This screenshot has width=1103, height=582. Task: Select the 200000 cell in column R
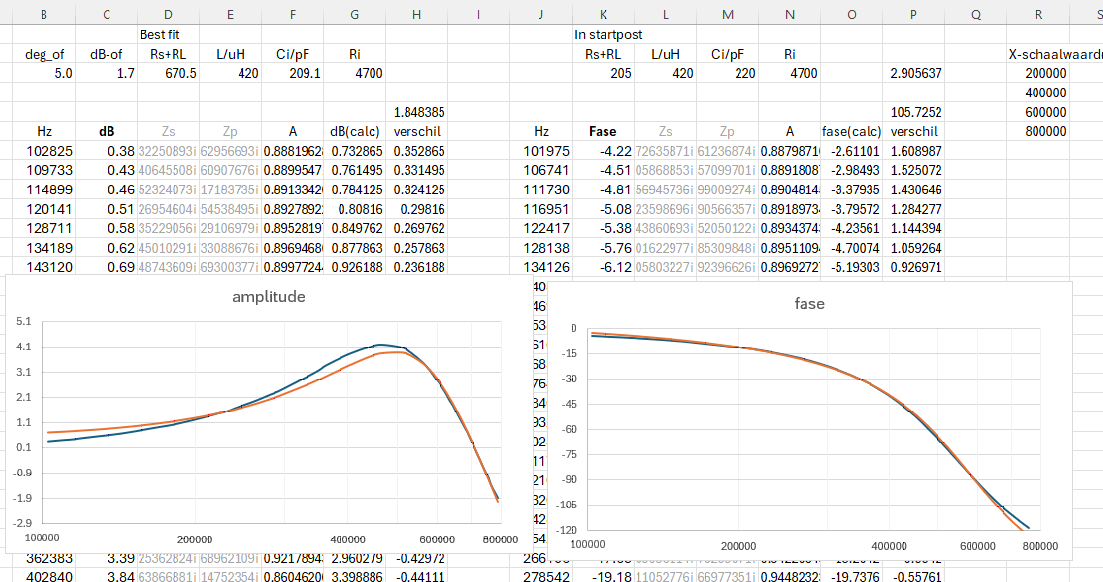click(1038, 73)
